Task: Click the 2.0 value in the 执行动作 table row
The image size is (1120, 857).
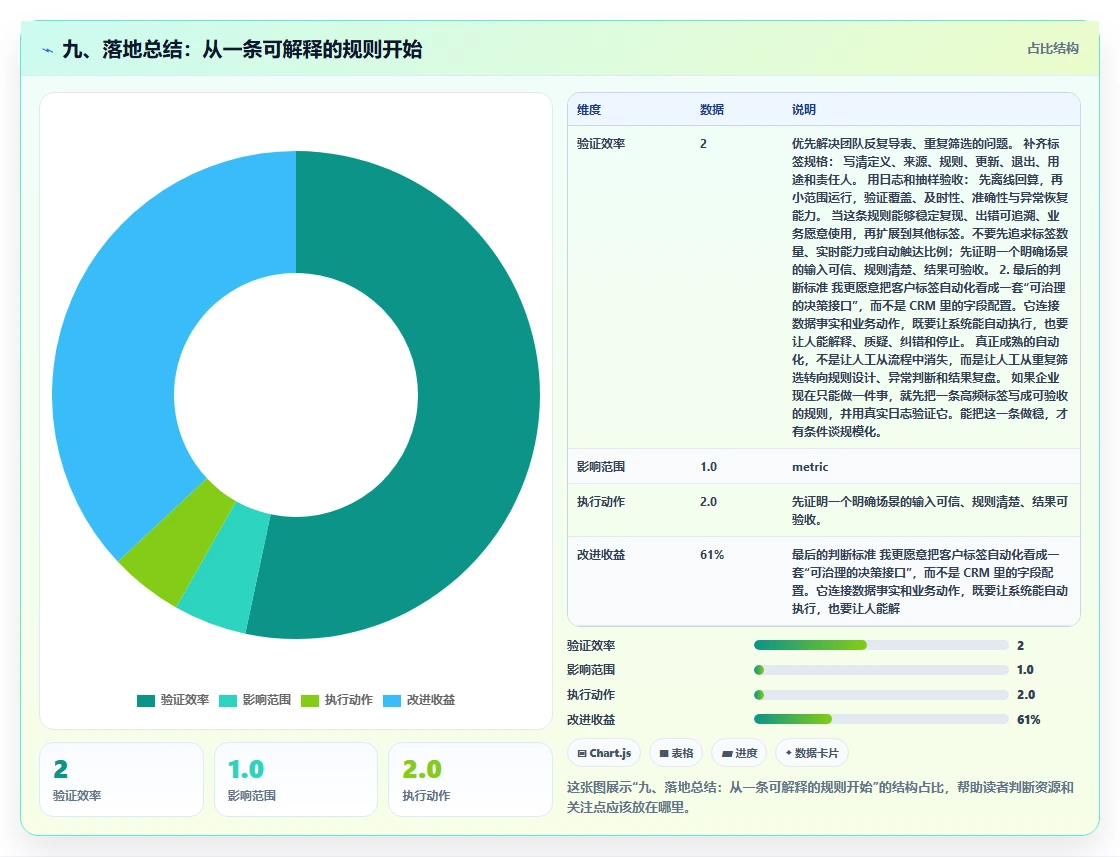Action: (x=709, y=501)
